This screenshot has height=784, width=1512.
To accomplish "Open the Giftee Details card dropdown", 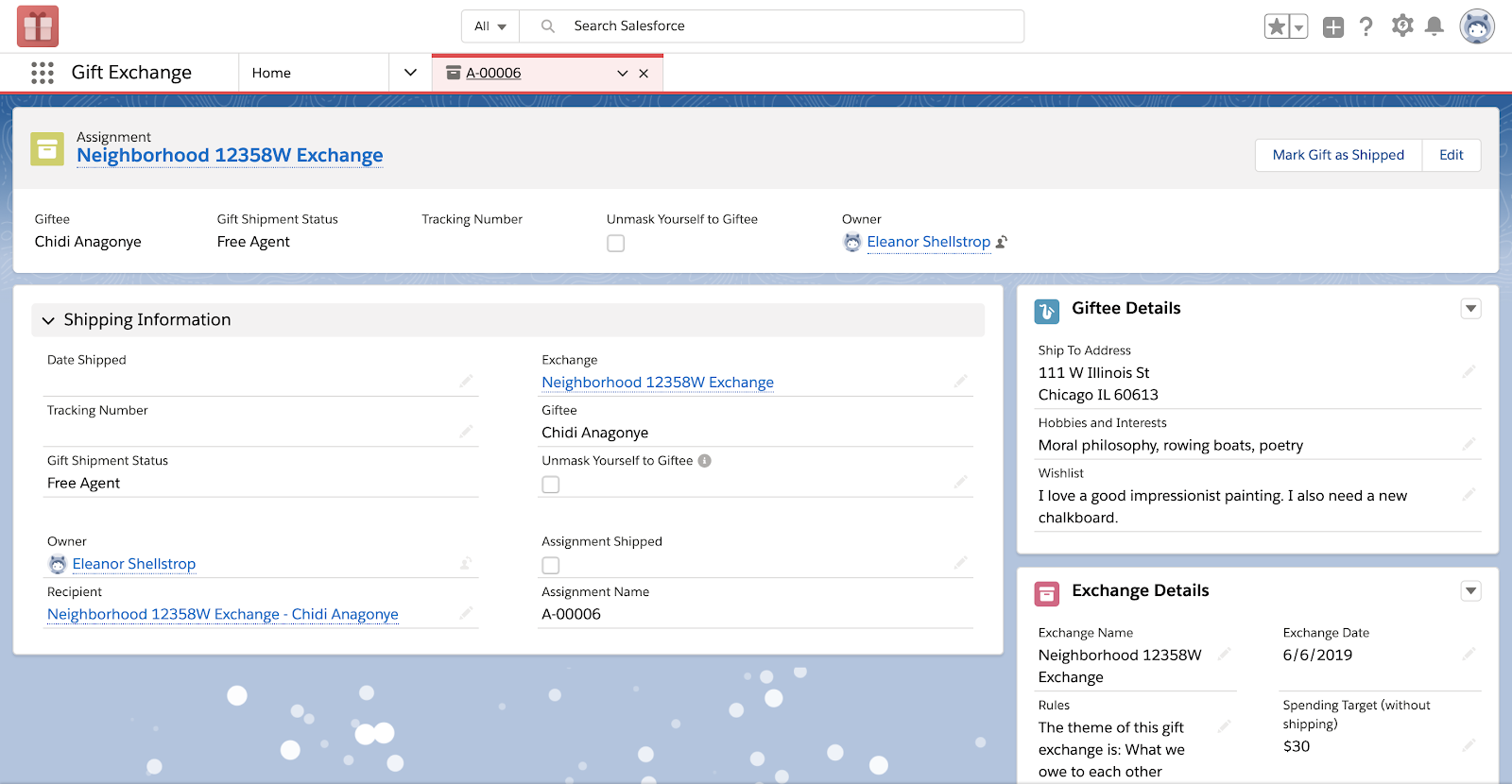I will click(x=1471, y=309).
